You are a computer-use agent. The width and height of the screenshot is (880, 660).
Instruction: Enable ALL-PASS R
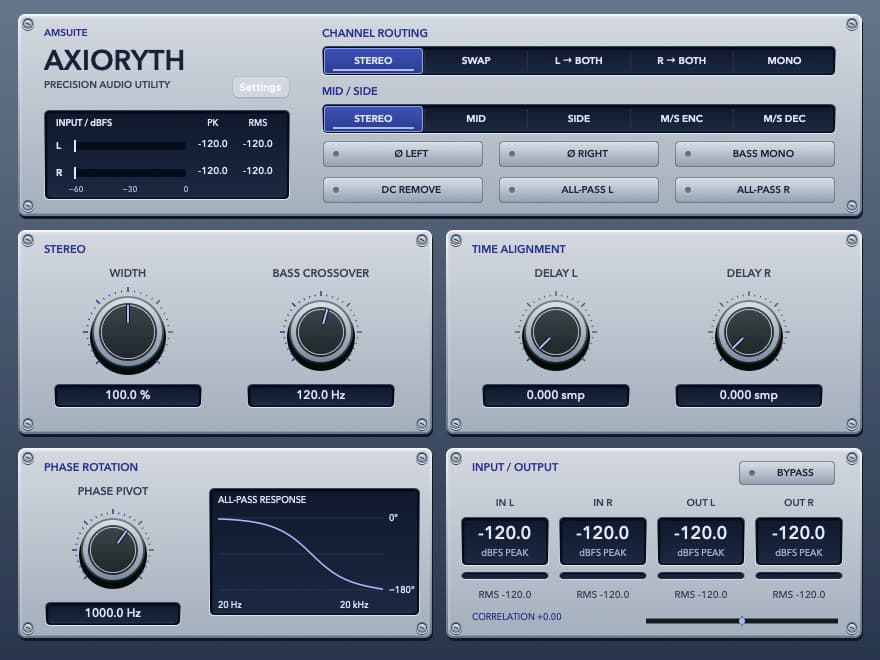[755, 190]
